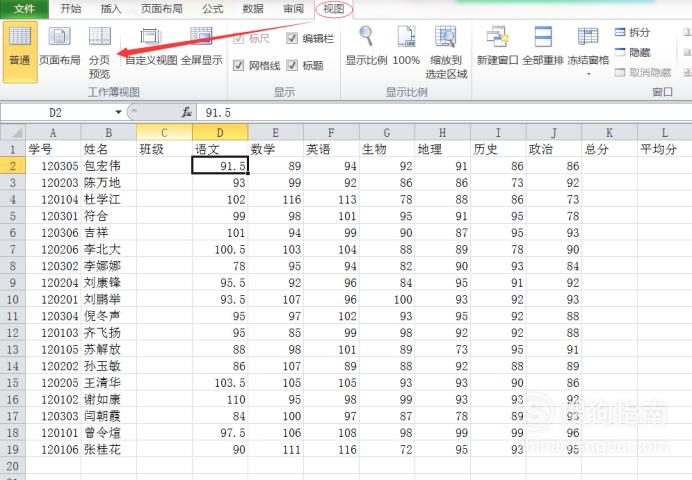Select Page Break Preview (分页预览)

pyautogui.click(x=100, y=52)
